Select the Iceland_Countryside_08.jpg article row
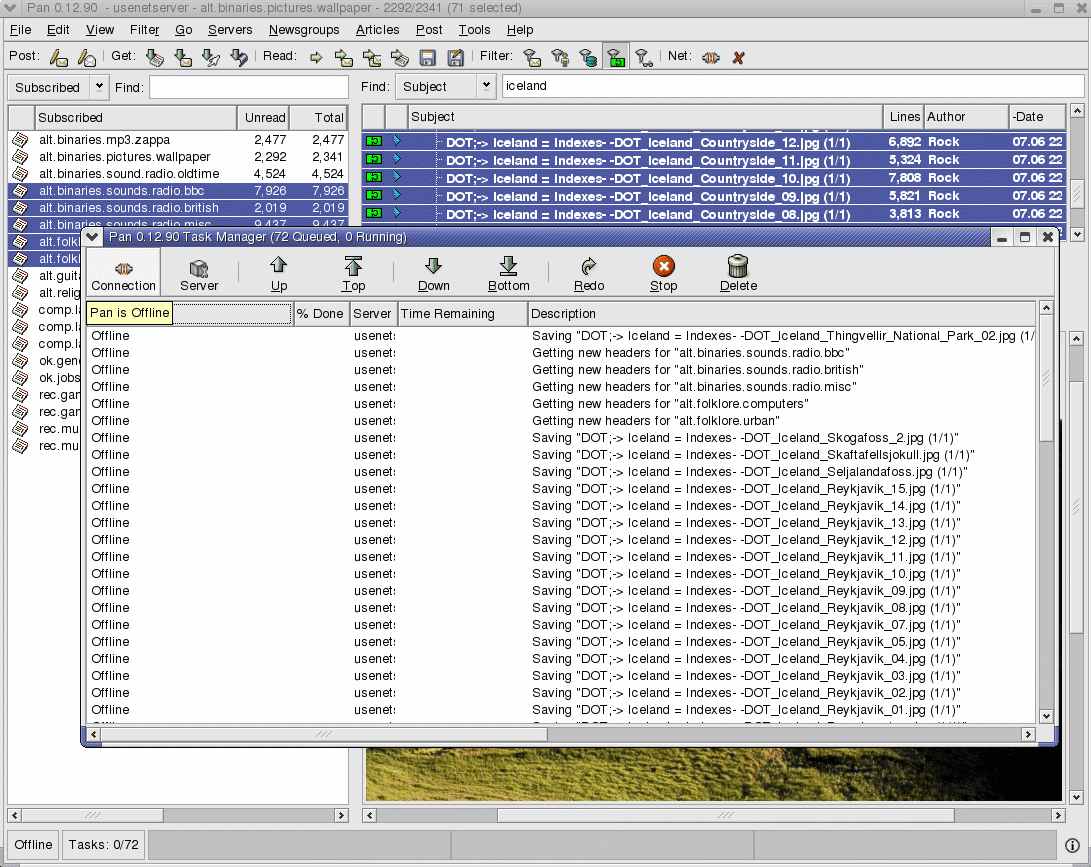This screenshot has height=867, width=1091. [x=714, y=214]
